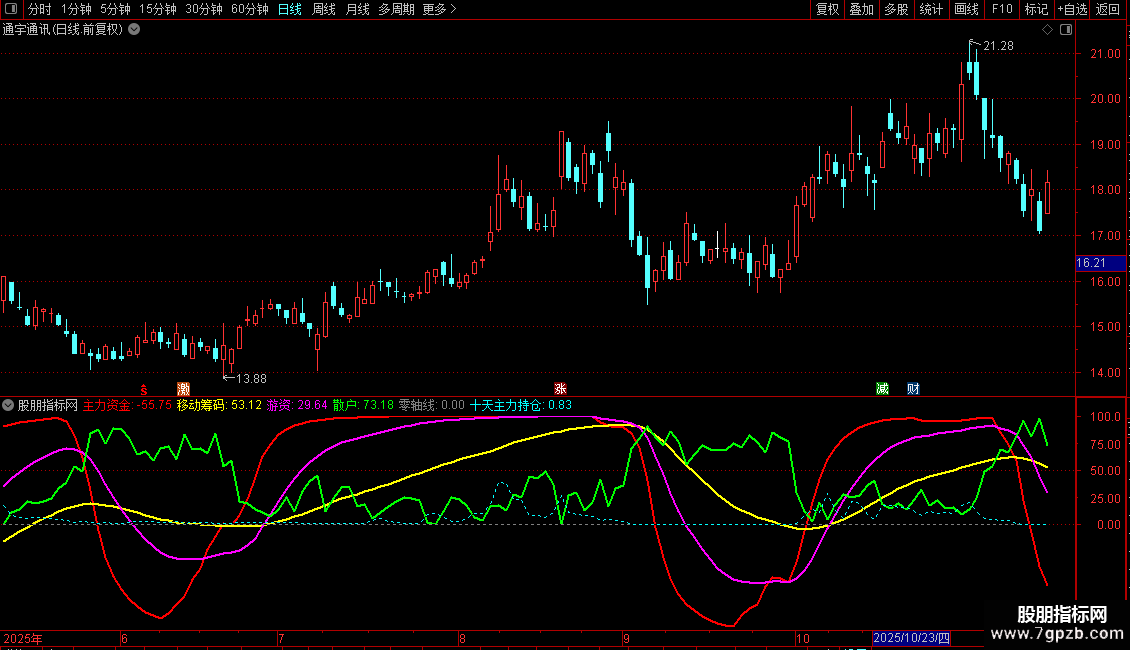Click the 标记 mark button
1130x650 pixels.
pyautogui.click(x=1036, y=9)
